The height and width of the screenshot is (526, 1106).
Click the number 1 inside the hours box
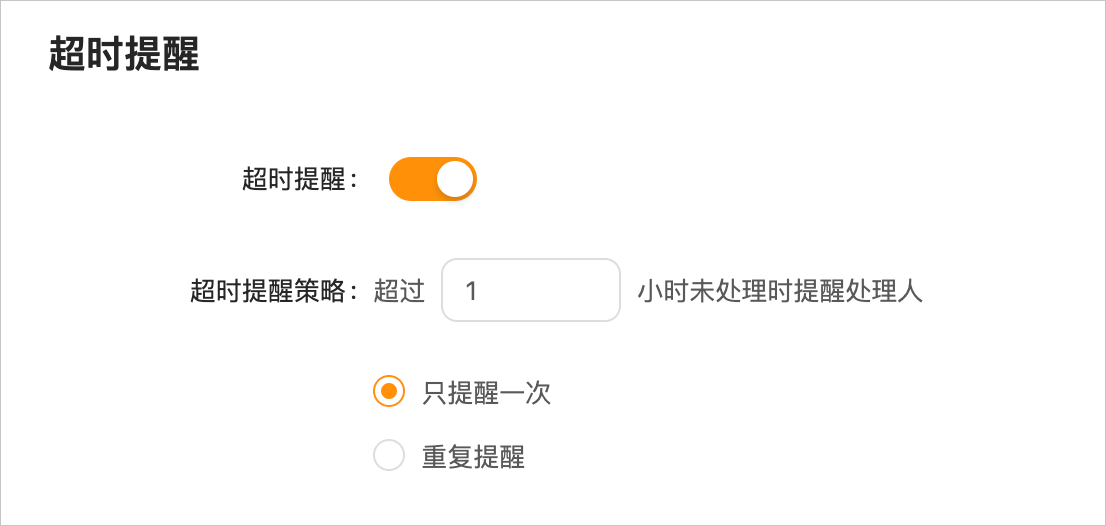pyautogui.click(x=471, y=290)
